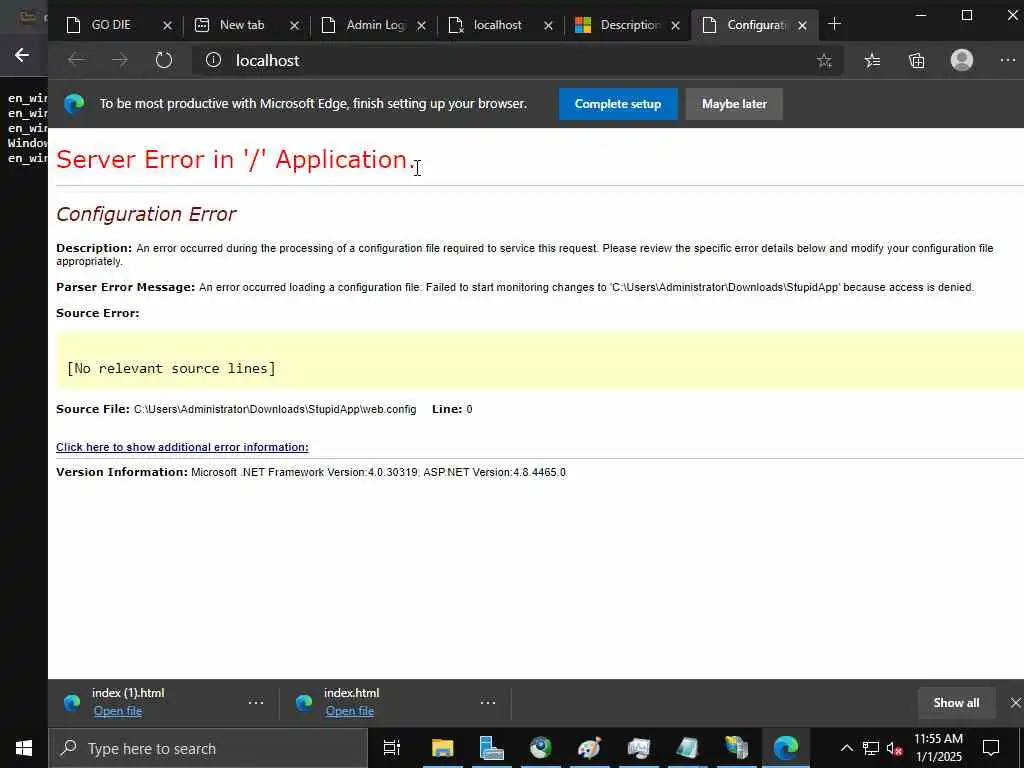The image size is (1024, 768).
Task: Open the browser profile avatar
Action: coord(961,60)
